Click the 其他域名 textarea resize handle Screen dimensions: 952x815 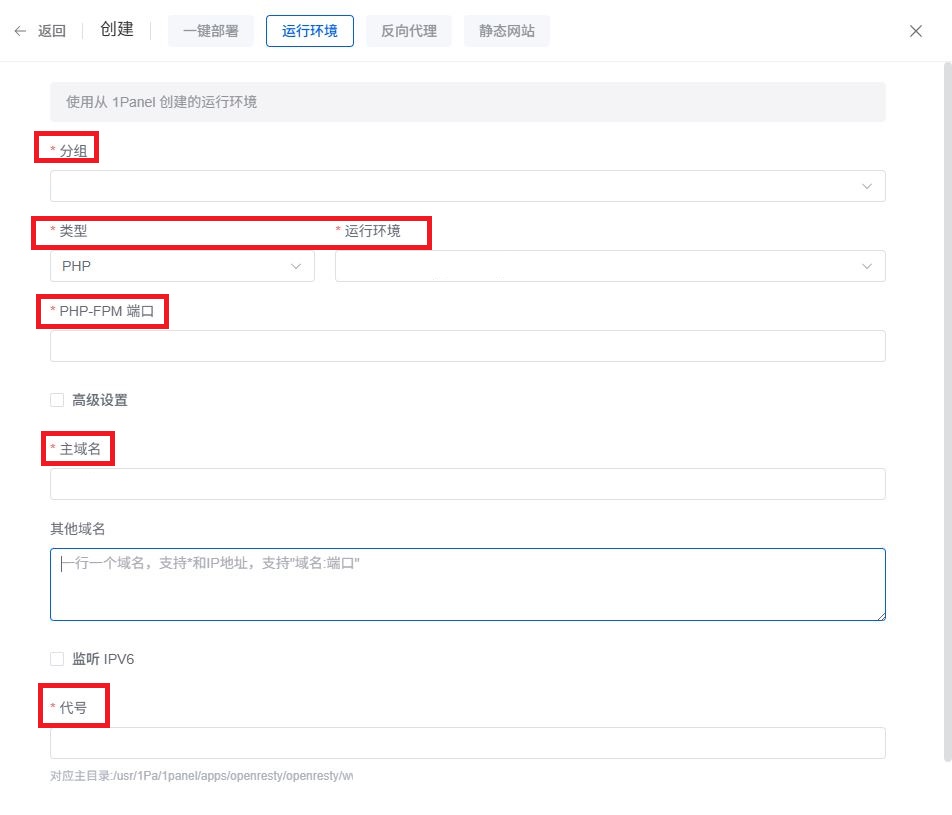881,616
